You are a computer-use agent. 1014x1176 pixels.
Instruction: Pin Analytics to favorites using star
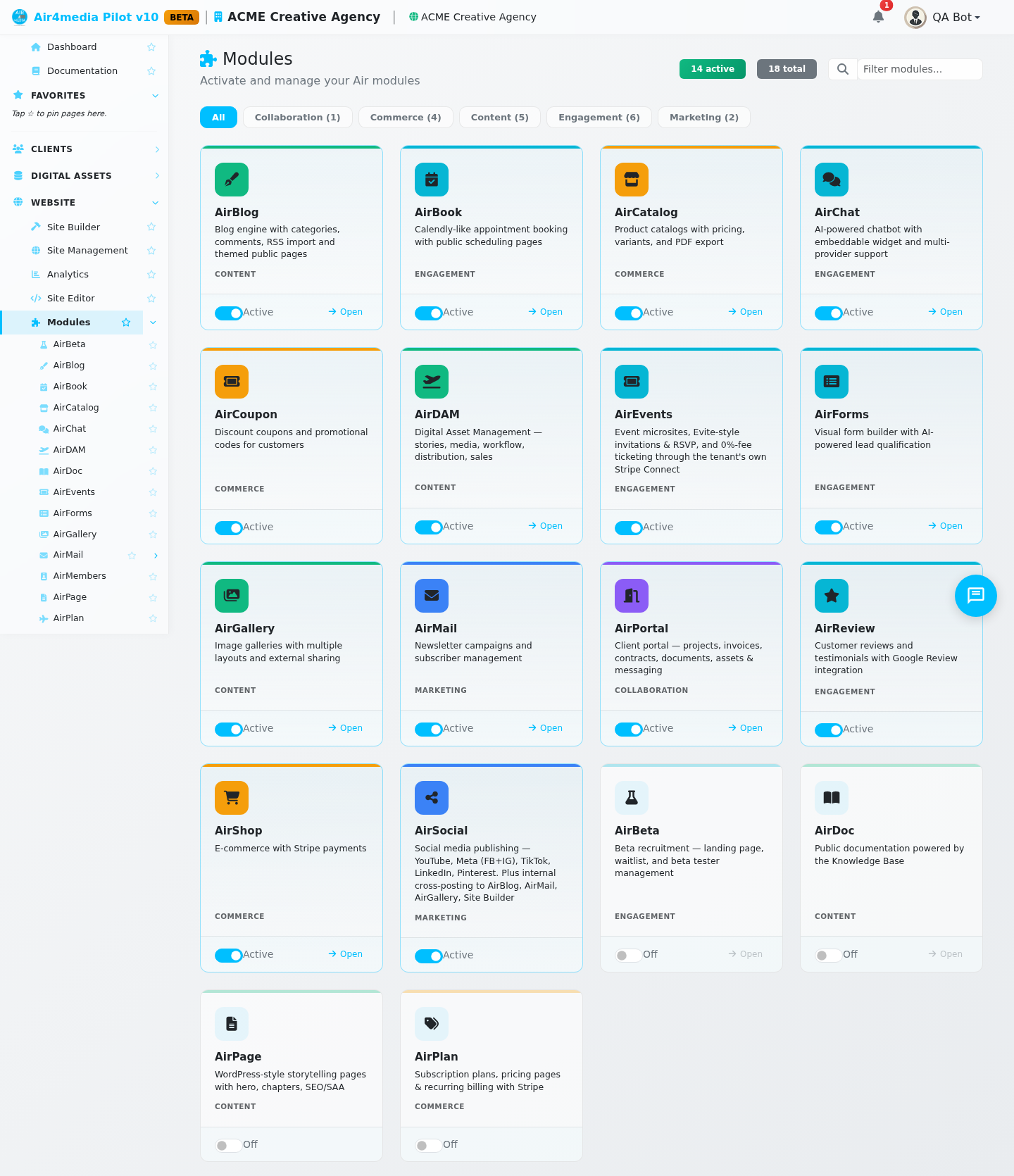pyautogui.click(x=151, y=275)
